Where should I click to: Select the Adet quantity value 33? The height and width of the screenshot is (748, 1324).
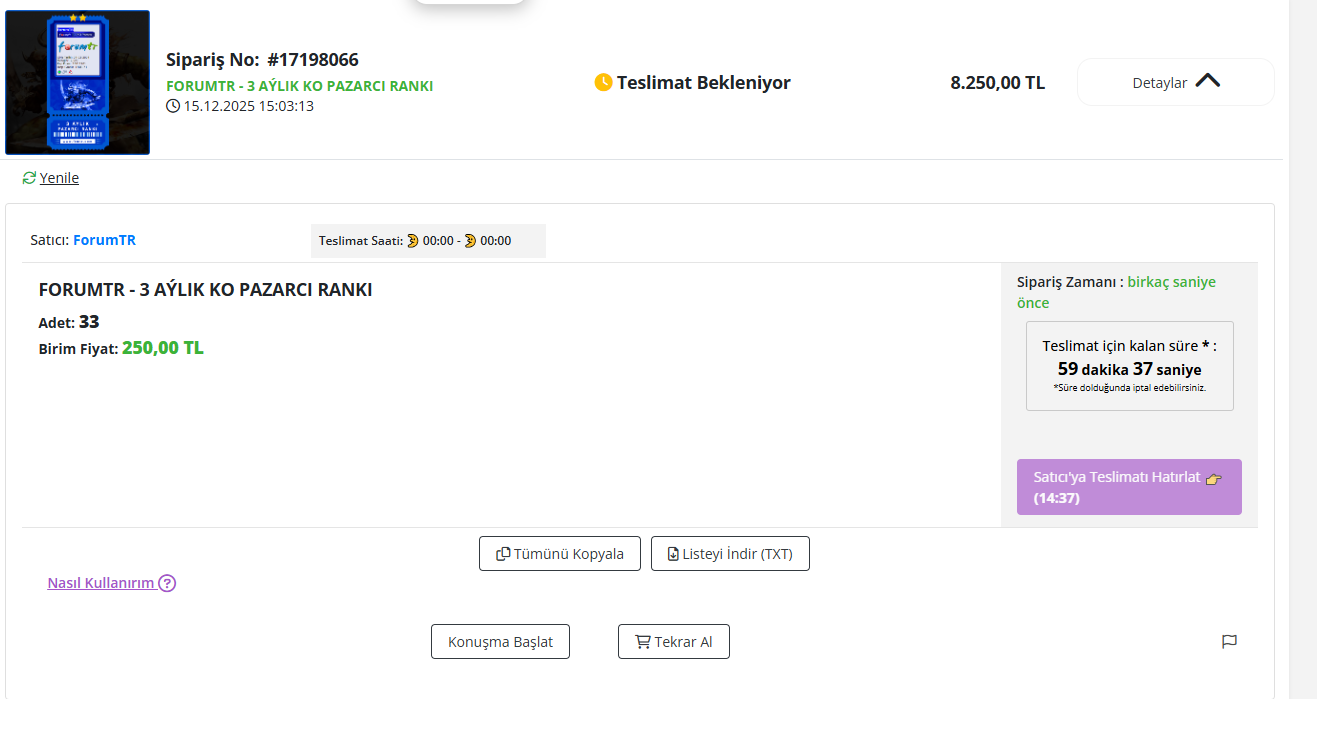coord(89,322)
